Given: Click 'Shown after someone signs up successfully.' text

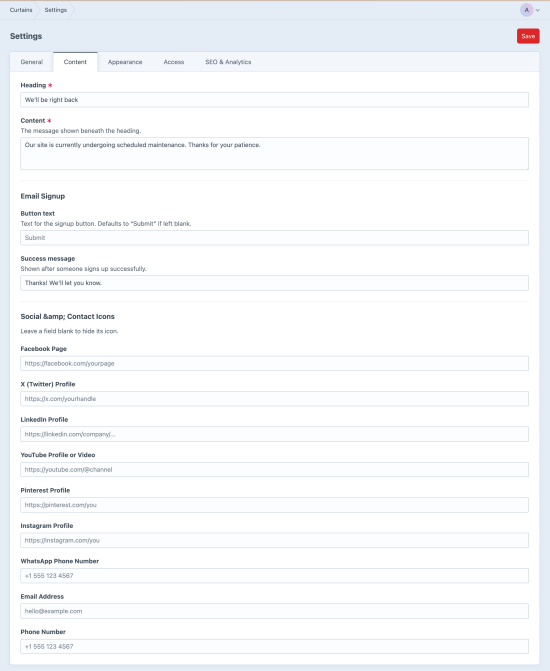Looking at the screenshot, I should click(x=83, y=269).
